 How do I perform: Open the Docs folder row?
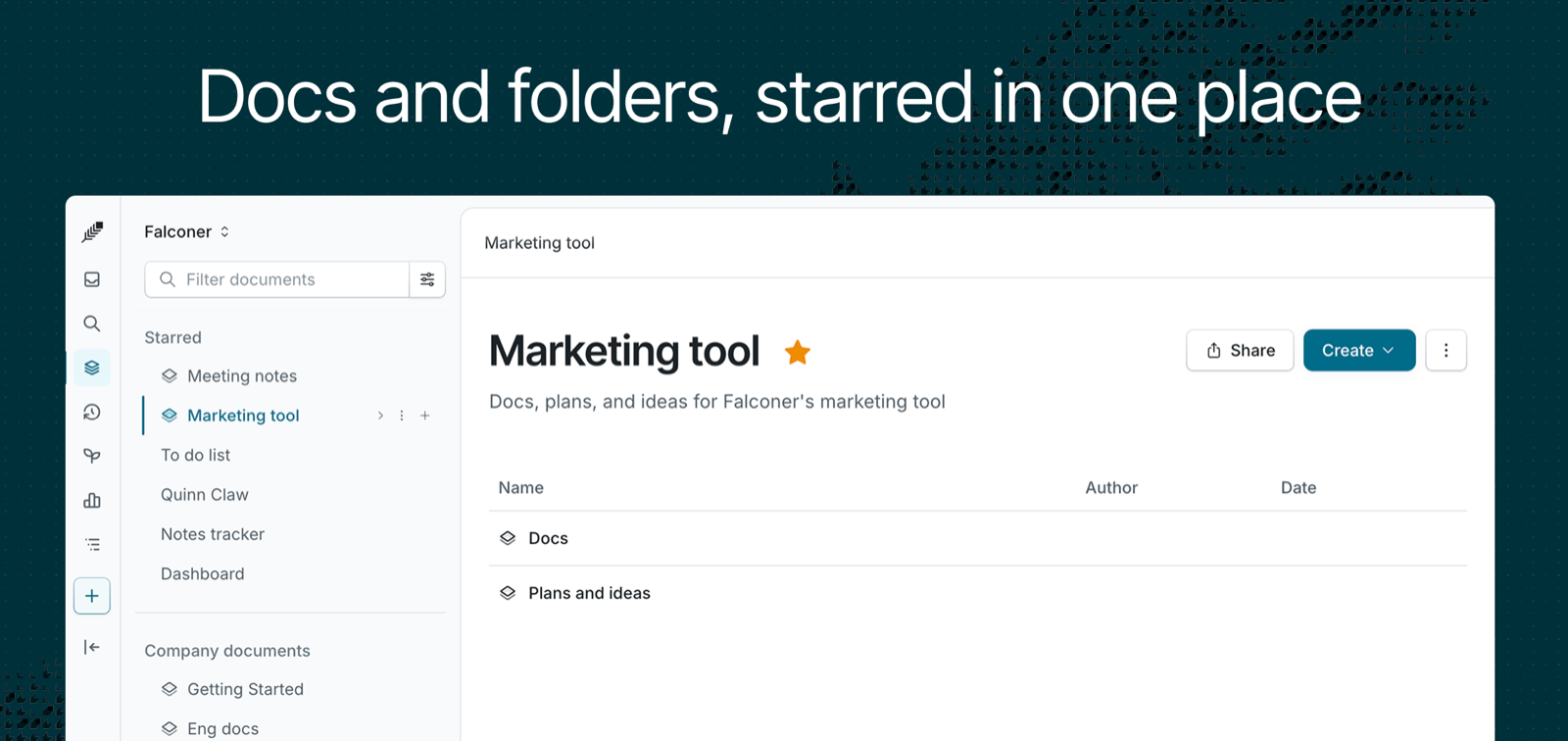click(978, 538)
